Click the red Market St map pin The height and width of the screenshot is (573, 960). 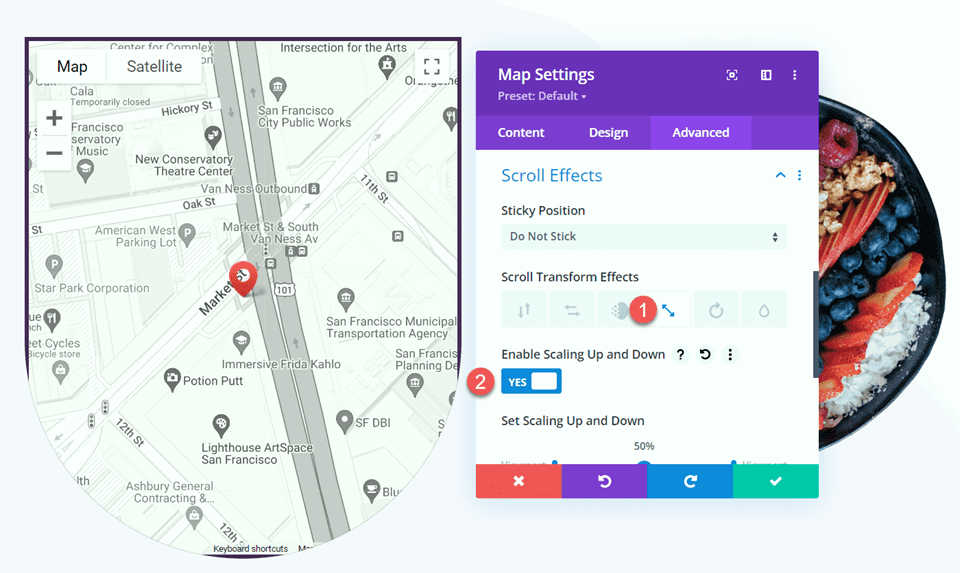coord(243,279)
